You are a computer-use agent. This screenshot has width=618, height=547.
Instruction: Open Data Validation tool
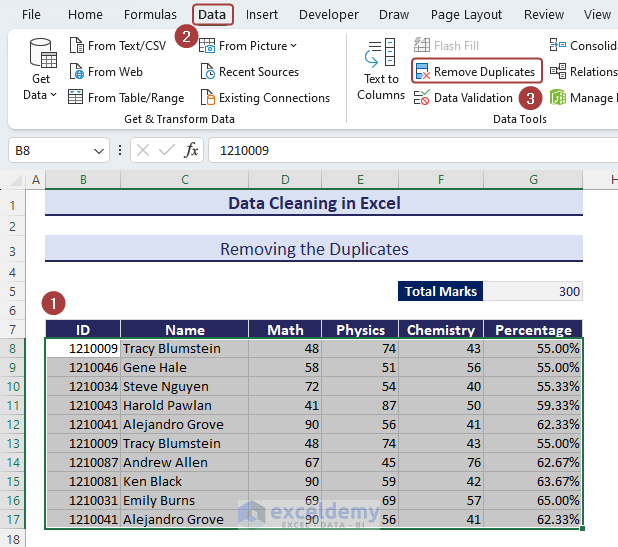[x=463, y=98]
